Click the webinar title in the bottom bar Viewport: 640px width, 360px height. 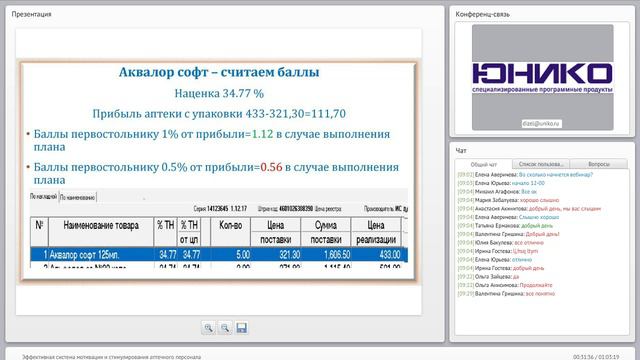(x=111, y=357)
